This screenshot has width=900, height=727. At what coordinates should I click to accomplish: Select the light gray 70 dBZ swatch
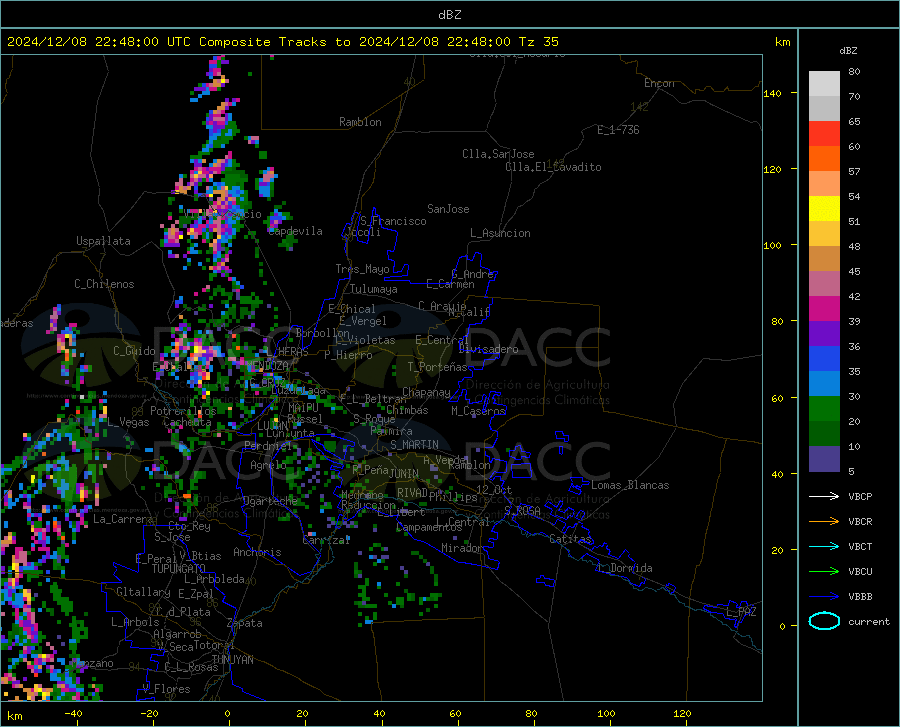[x=824, y=84]
